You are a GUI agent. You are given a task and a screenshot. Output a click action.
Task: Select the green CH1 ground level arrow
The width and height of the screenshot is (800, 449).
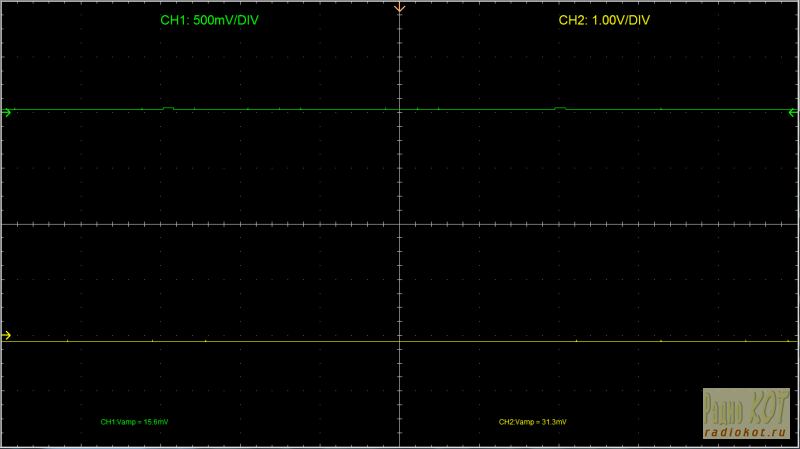coord(7,113)
